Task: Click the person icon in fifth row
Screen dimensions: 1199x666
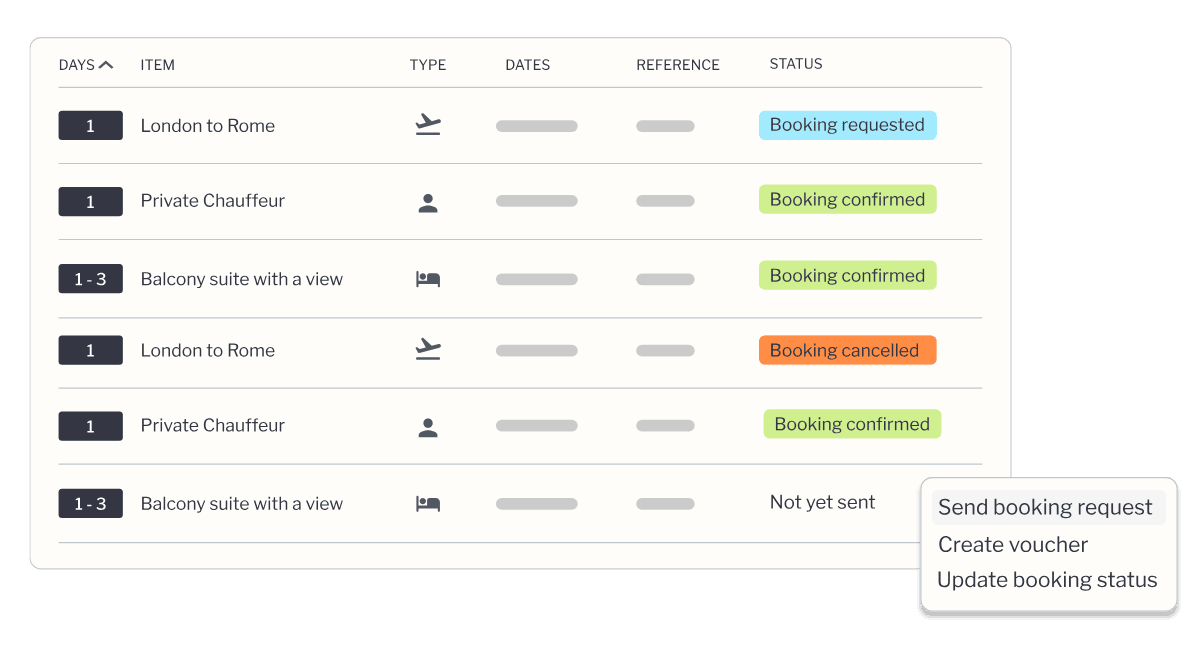Action: click(428, 428)
